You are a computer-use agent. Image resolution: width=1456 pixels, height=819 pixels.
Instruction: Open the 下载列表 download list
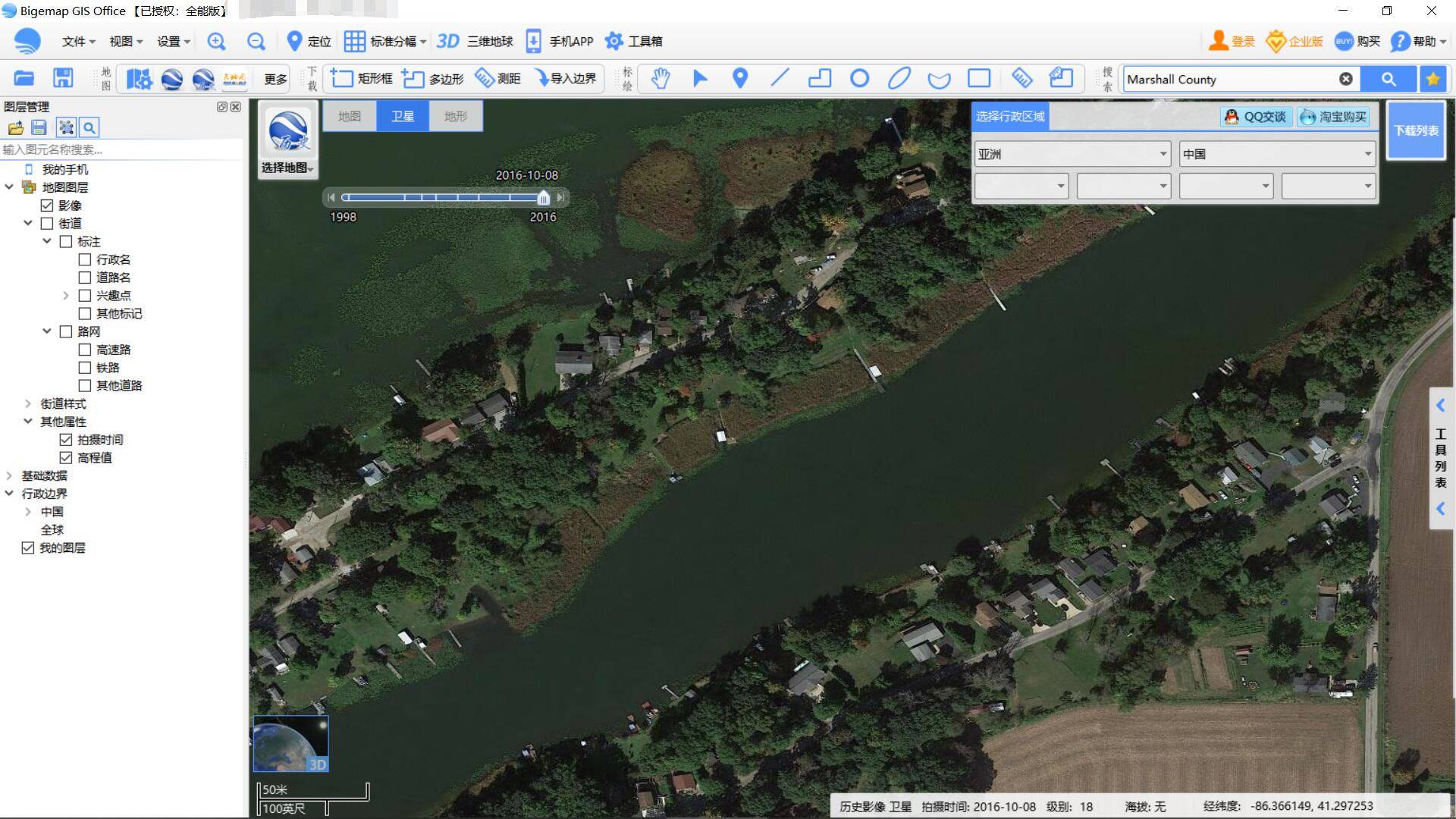(x=1416, y=130)
